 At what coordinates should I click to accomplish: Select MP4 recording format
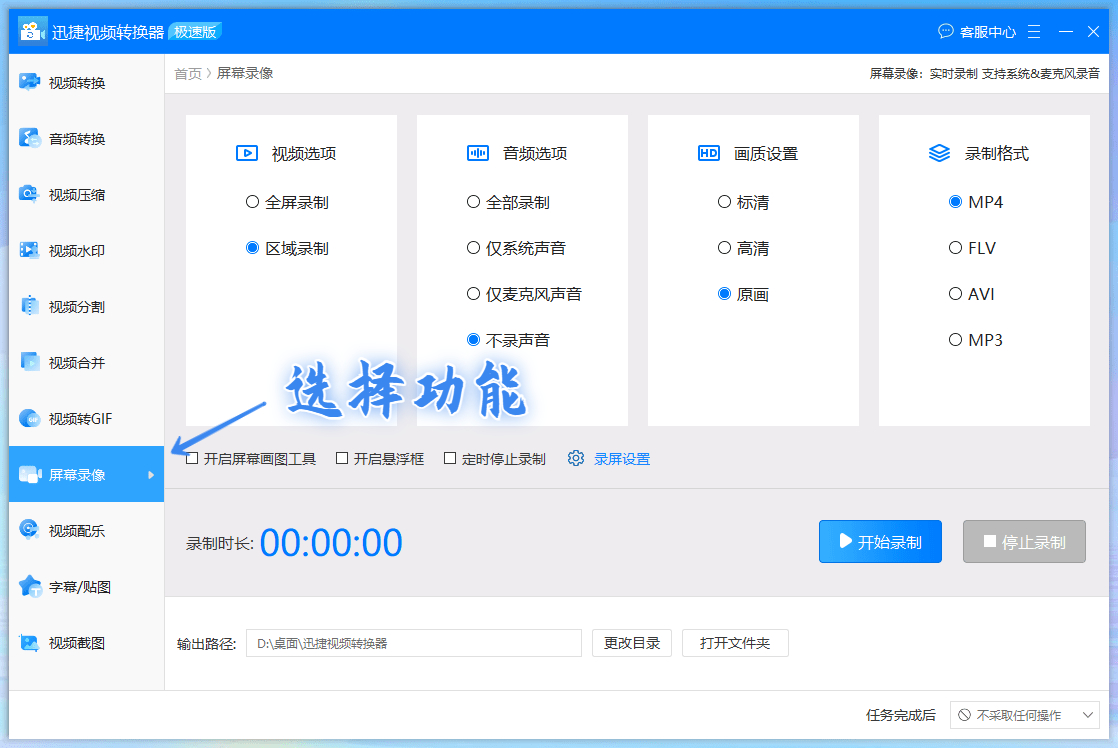click(975, 202)
